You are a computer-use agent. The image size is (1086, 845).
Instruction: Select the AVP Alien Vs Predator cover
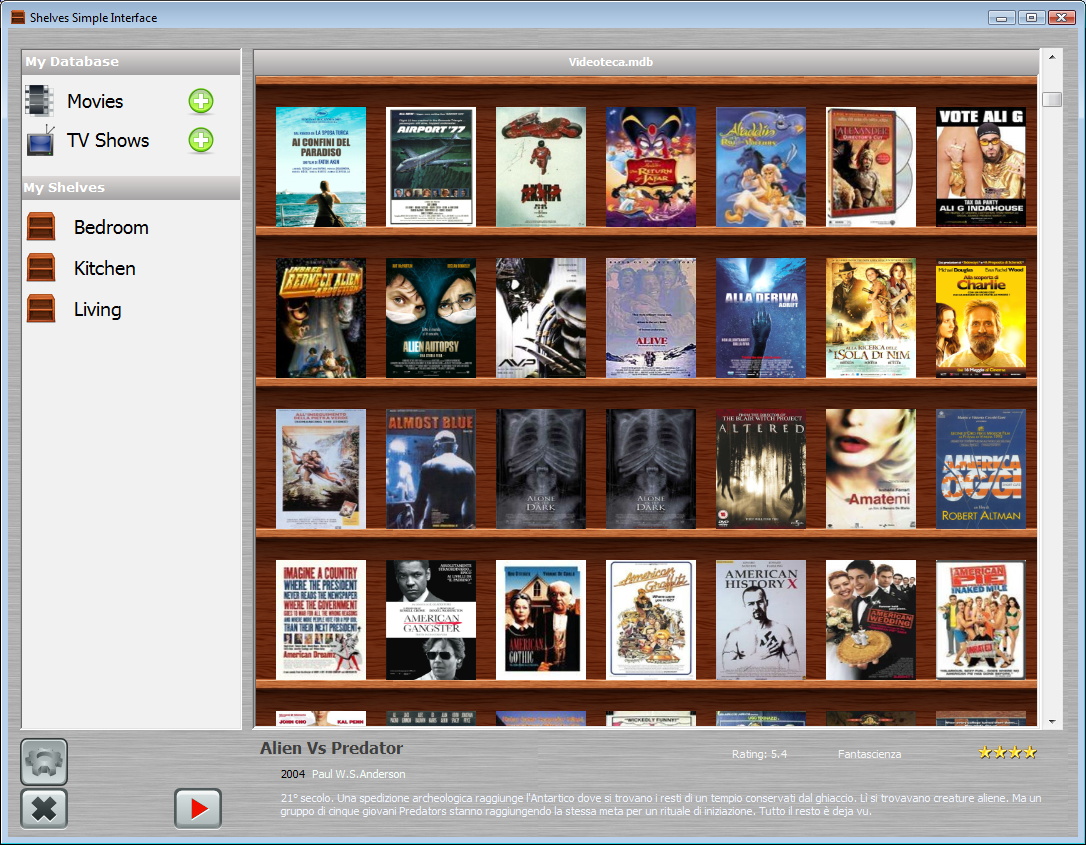pyautogui.click(x=541, y=318)
